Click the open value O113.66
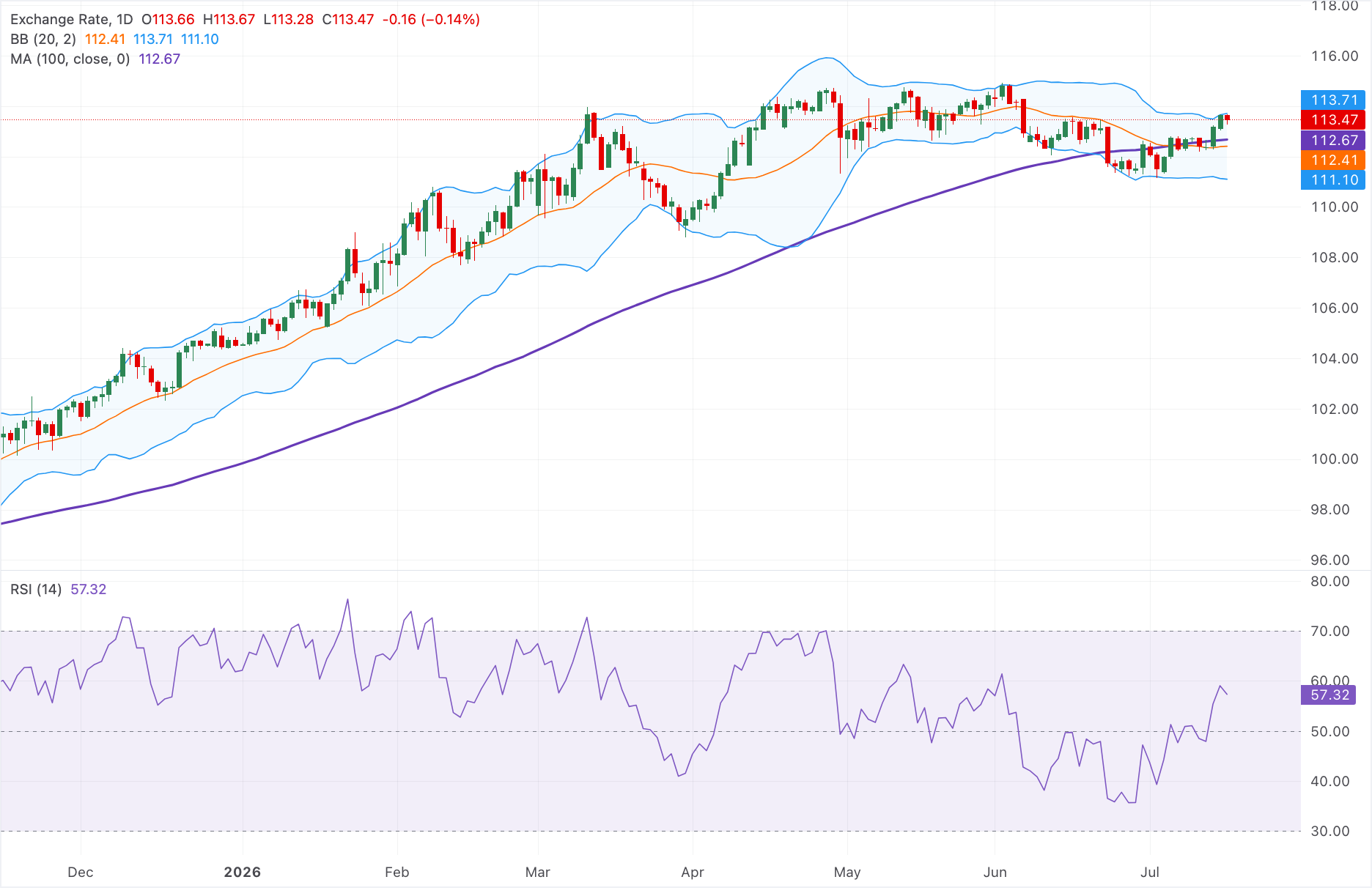Viewport: 1372px width, 896px height. point(169,20)
